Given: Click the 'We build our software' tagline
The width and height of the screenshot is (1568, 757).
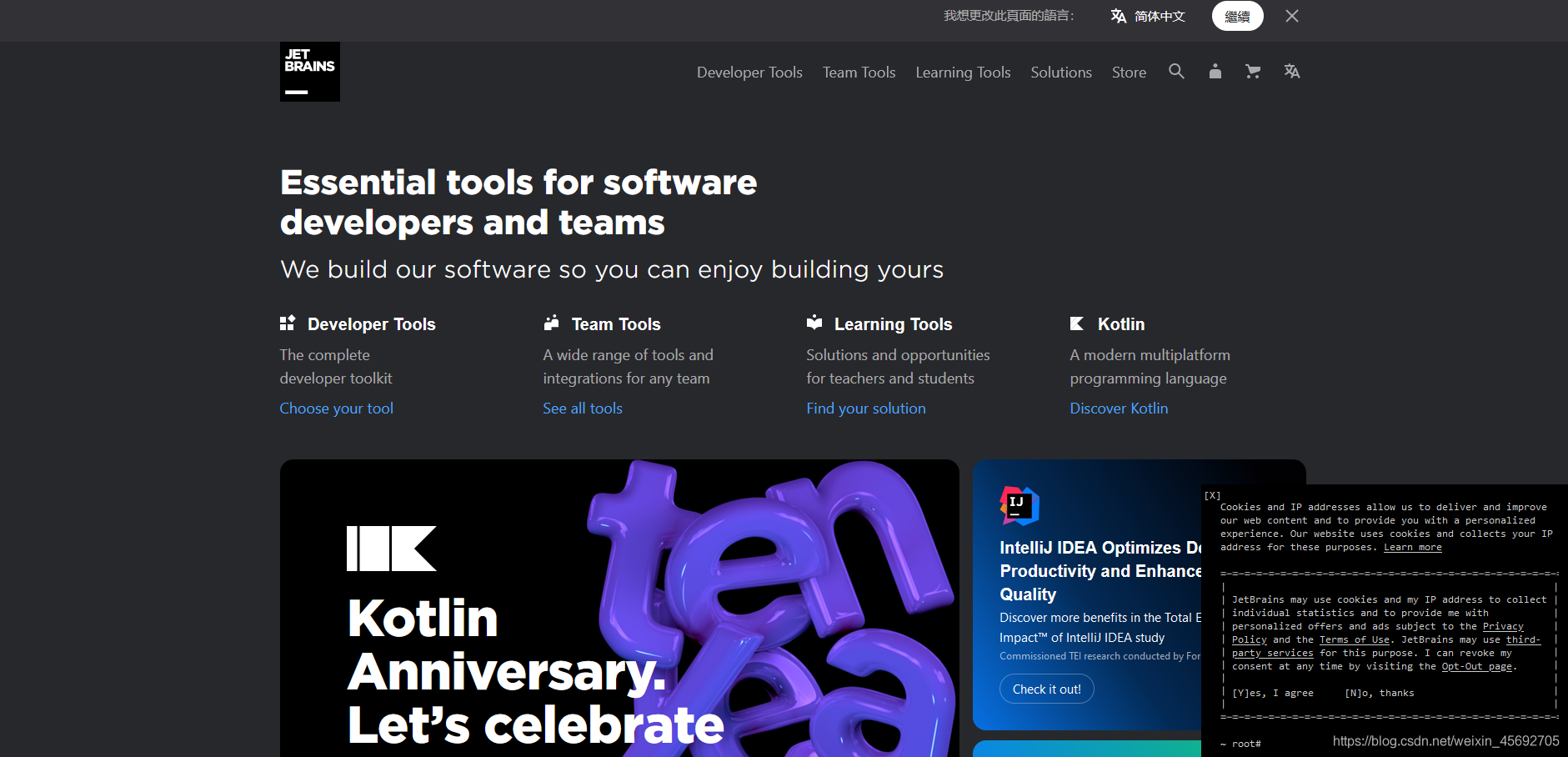Looking at the screenshot, I should click(612, 269).
